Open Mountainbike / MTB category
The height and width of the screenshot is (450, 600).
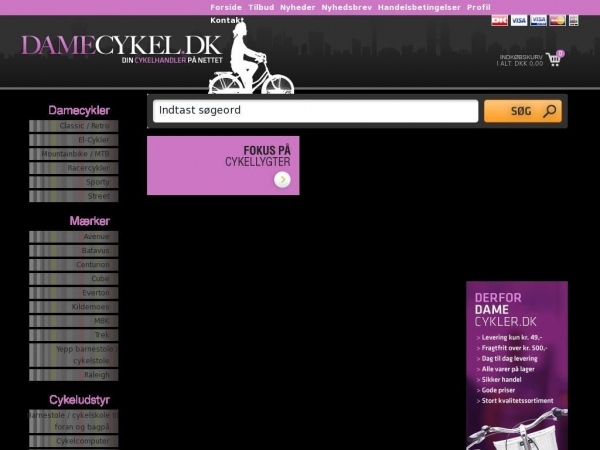(73, 154)
